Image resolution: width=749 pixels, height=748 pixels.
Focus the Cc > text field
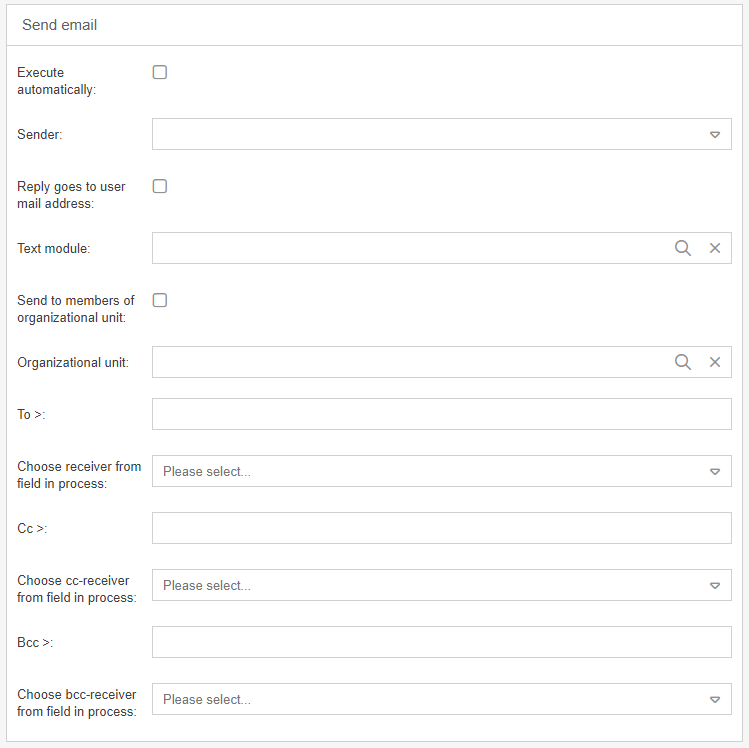pos(441,528)
